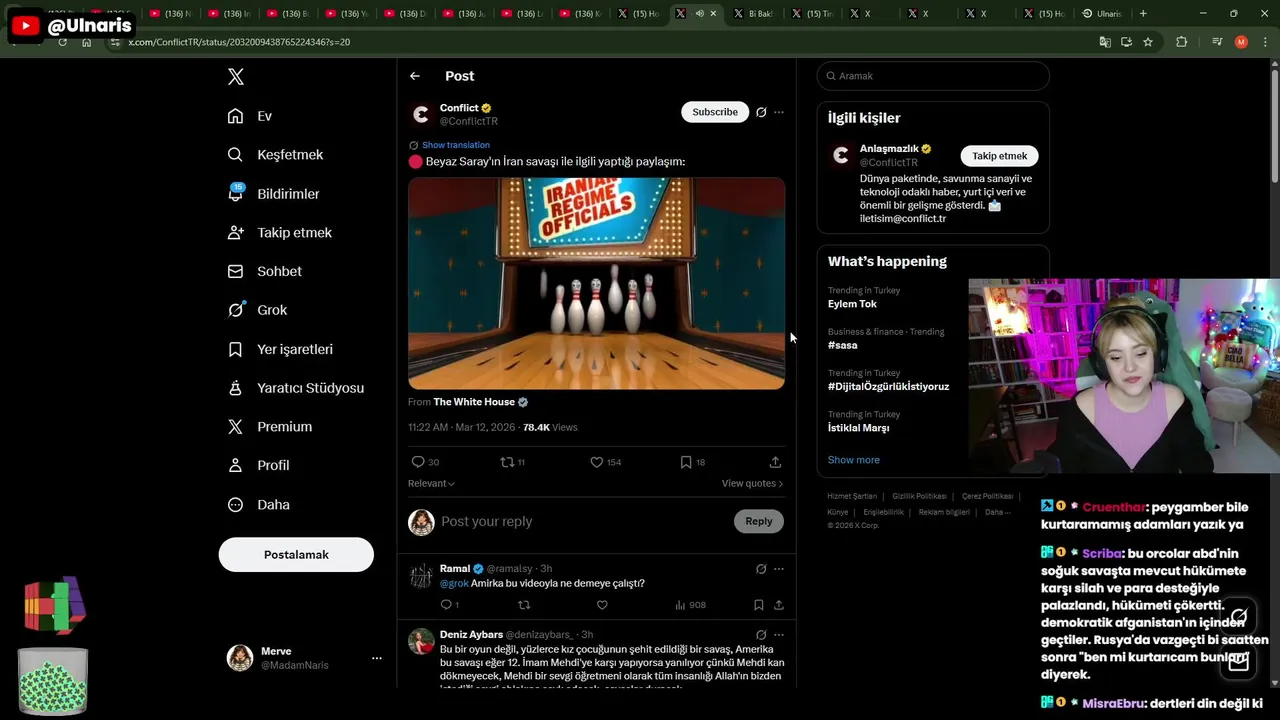
Task: Open Hizmet Şartları footer link
Action: (x=852, y=496)
